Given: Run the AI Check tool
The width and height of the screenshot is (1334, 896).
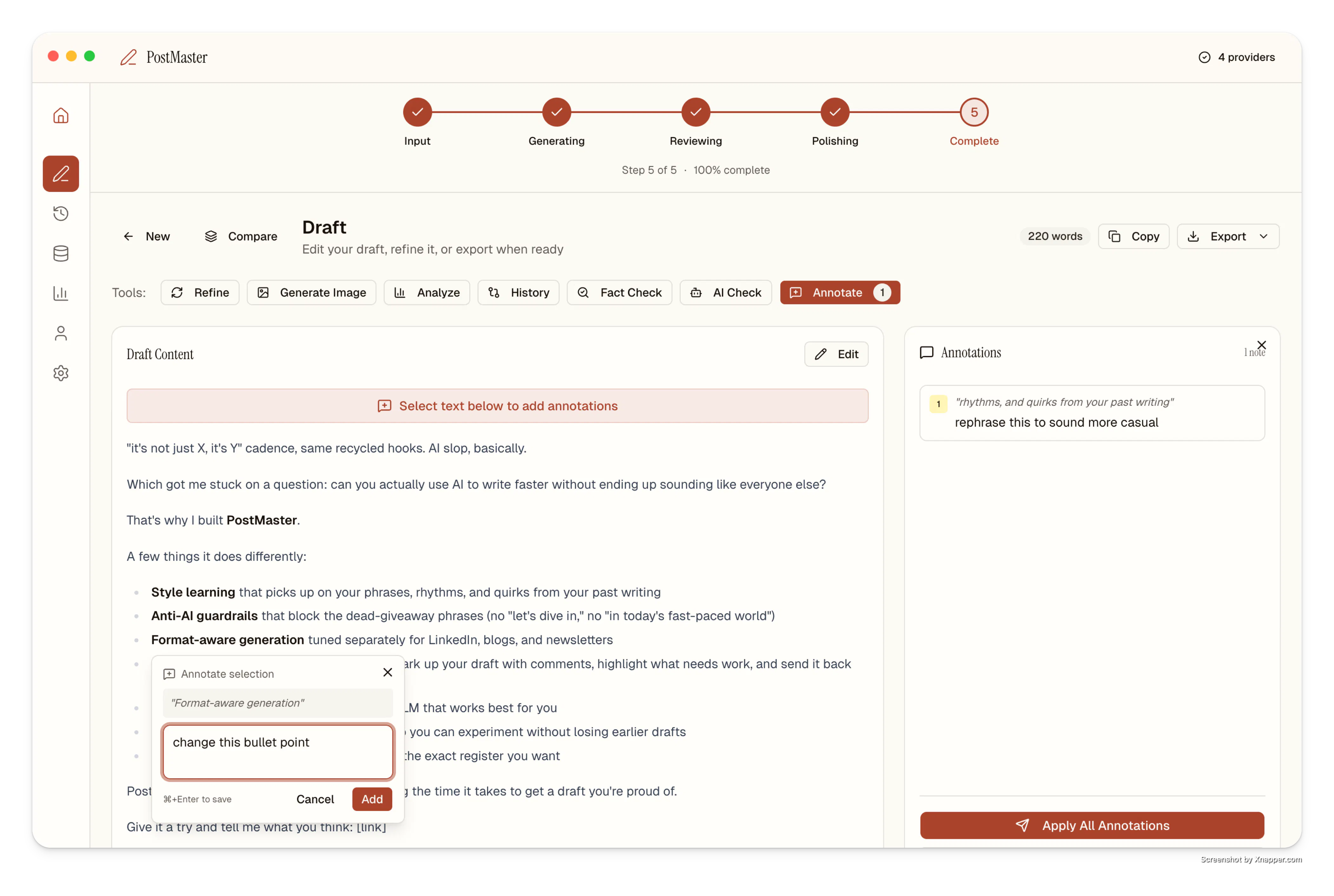Looking at the screenshot, I should [x=726, y=293].
